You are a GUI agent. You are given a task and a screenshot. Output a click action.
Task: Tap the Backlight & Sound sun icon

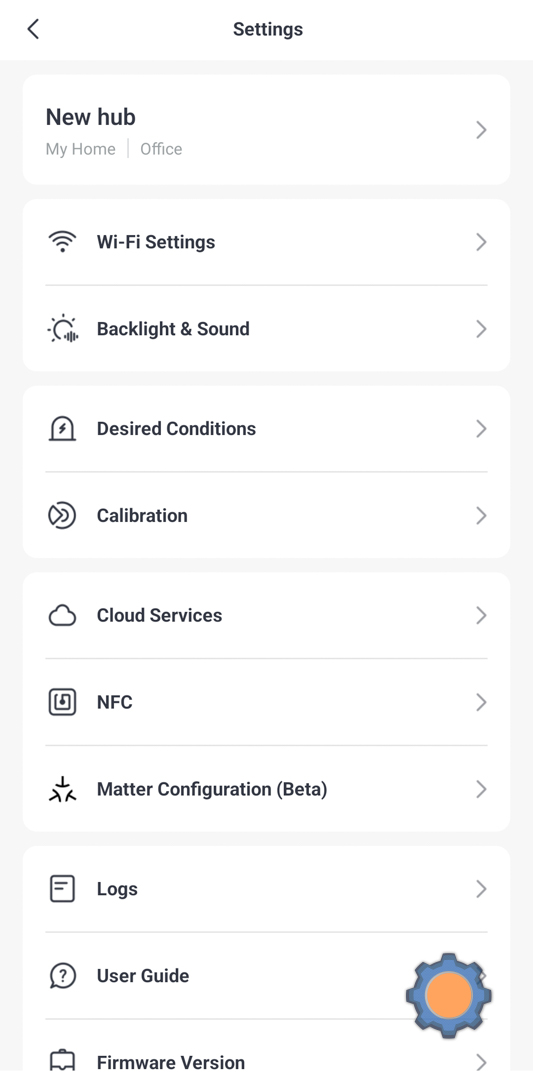pyautogui.click(x=63, y=329)
